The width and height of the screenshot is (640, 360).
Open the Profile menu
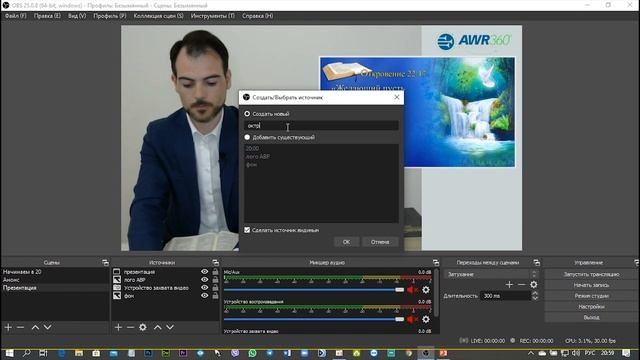click(109, 16)
